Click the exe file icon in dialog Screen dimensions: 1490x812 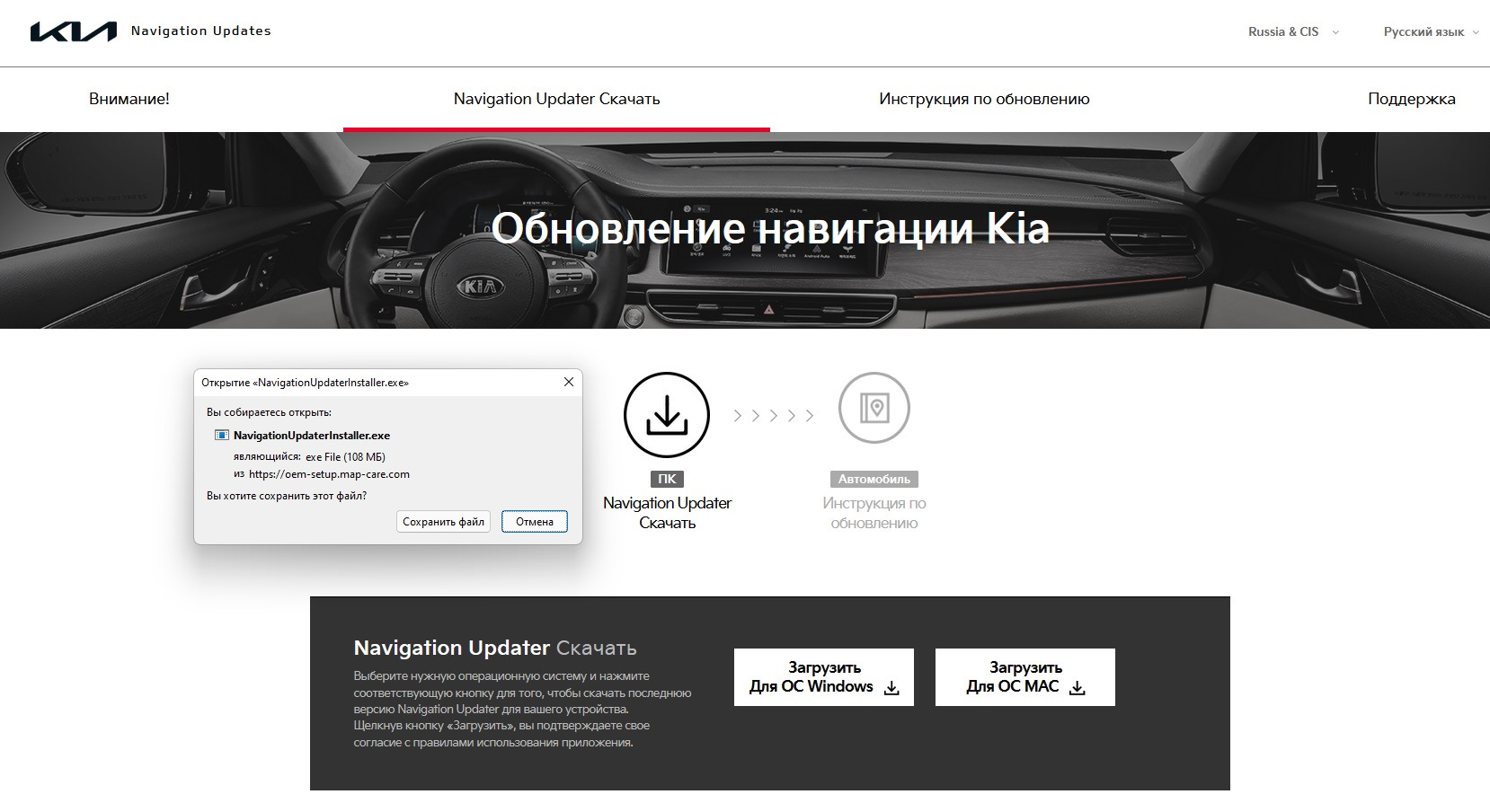[x=221, y=436]
